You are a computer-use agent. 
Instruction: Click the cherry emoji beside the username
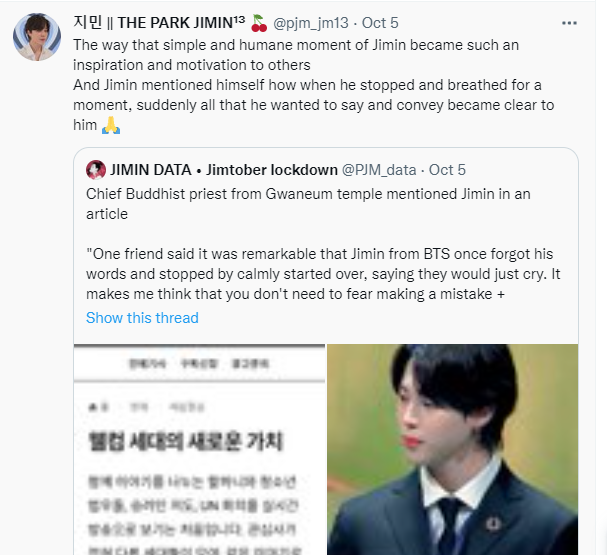click(259, 23)
